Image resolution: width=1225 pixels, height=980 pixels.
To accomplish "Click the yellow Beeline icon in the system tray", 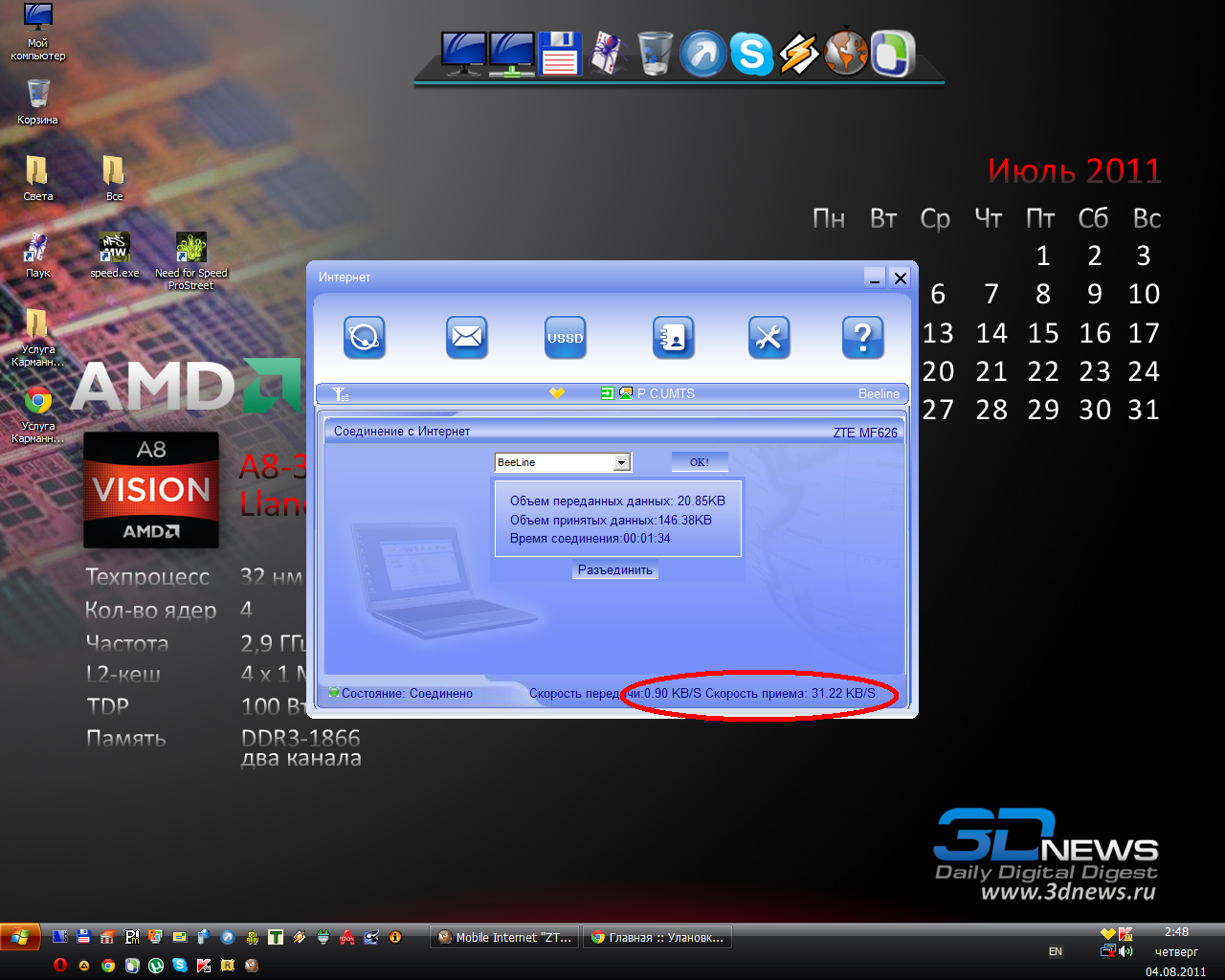I will point(1108,933).
